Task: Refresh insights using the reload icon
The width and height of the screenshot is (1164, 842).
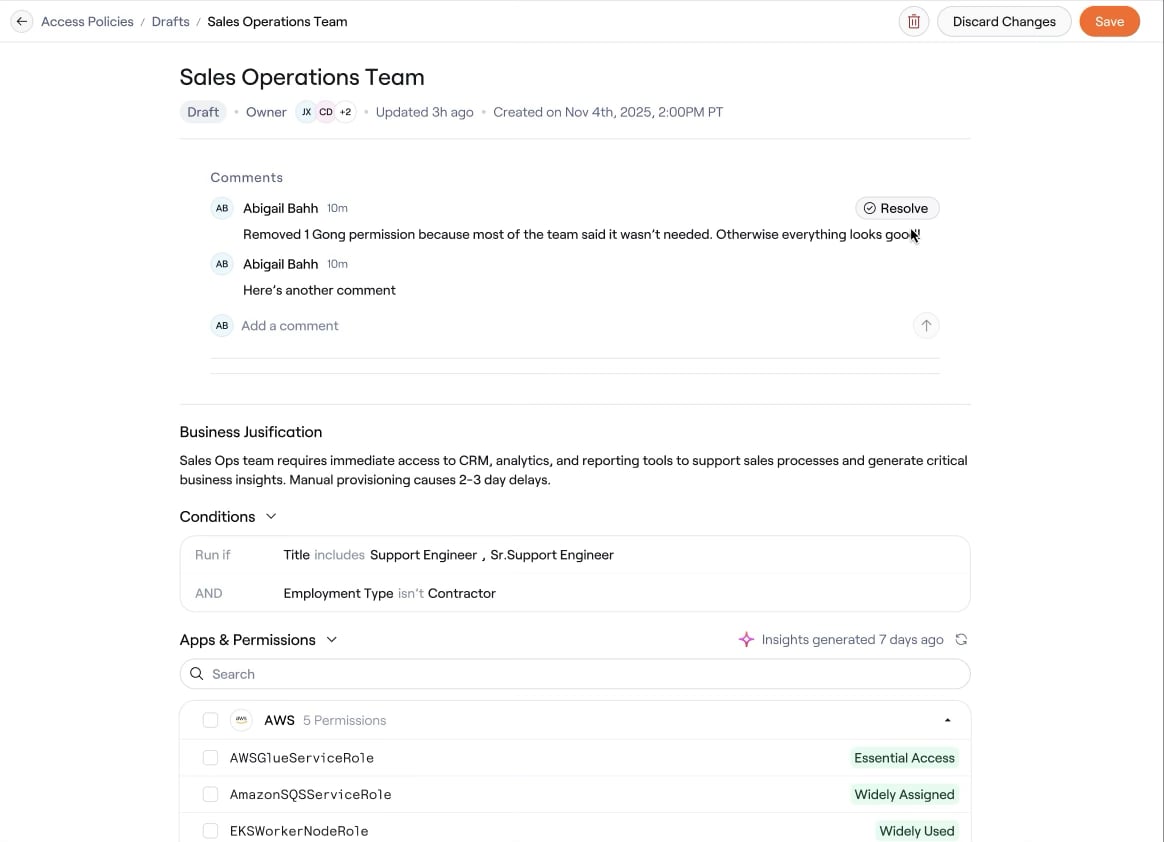Action: tap(961, 639)
